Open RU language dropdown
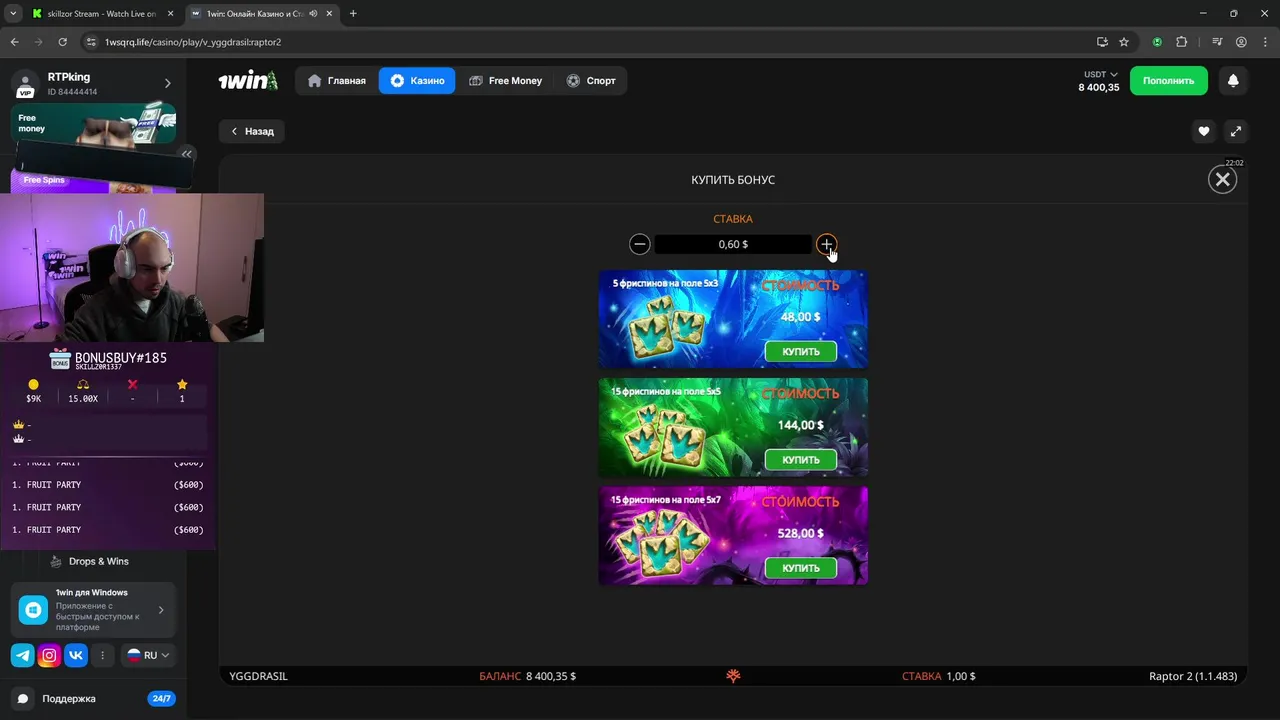The height and width of the screenshot is (720, 1280). [x=148, y=656]
